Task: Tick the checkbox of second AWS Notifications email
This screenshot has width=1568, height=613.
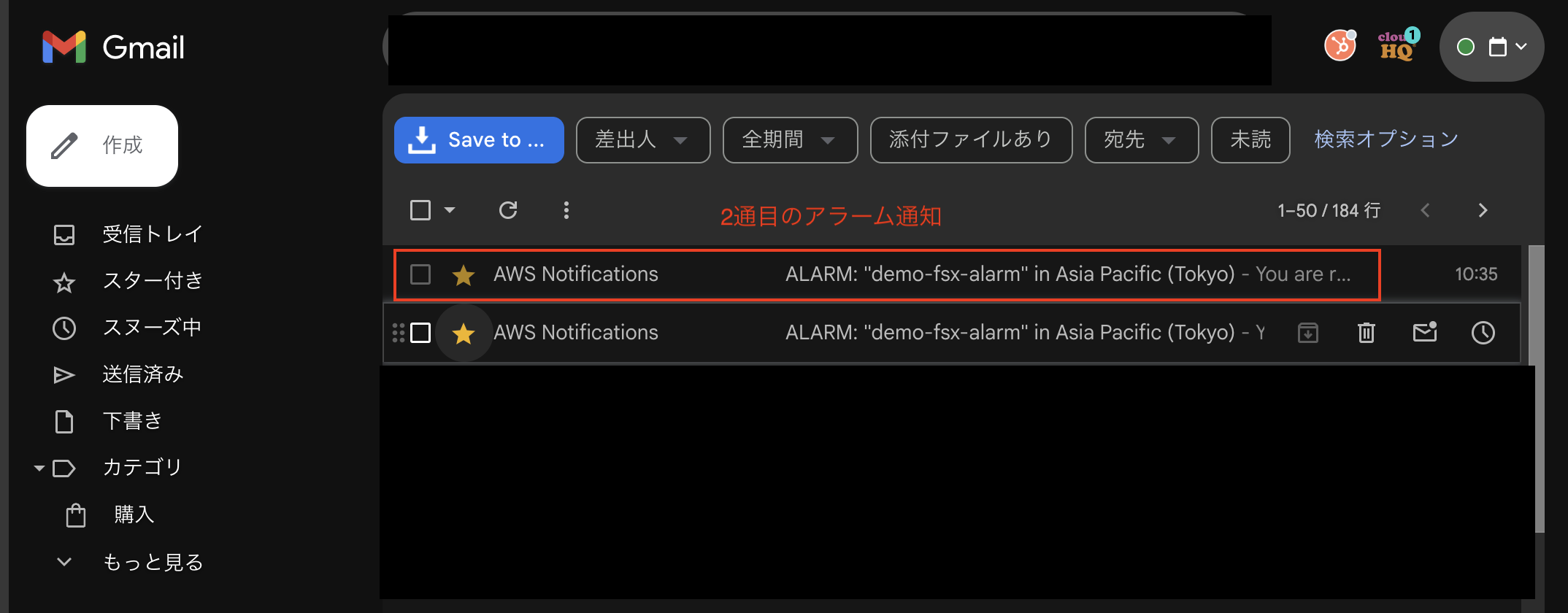Action: 420,333
